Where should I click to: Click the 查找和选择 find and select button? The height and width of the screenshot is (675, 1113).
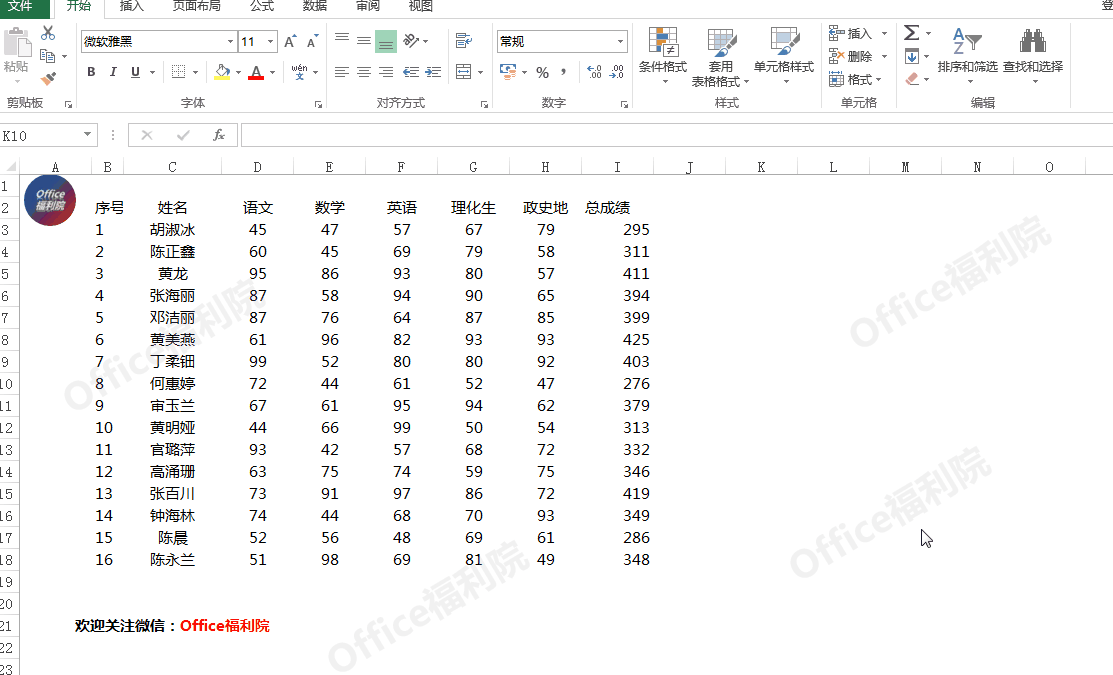1033,56
